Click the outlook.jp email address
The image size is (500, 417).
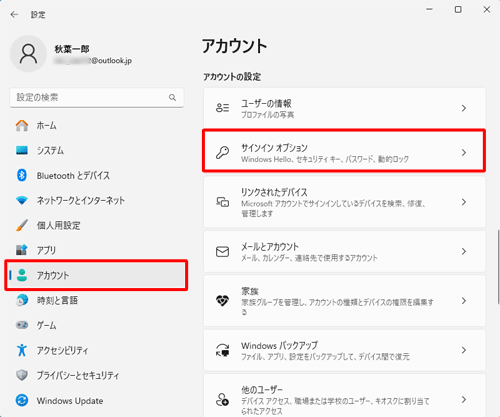coord(93,61)
